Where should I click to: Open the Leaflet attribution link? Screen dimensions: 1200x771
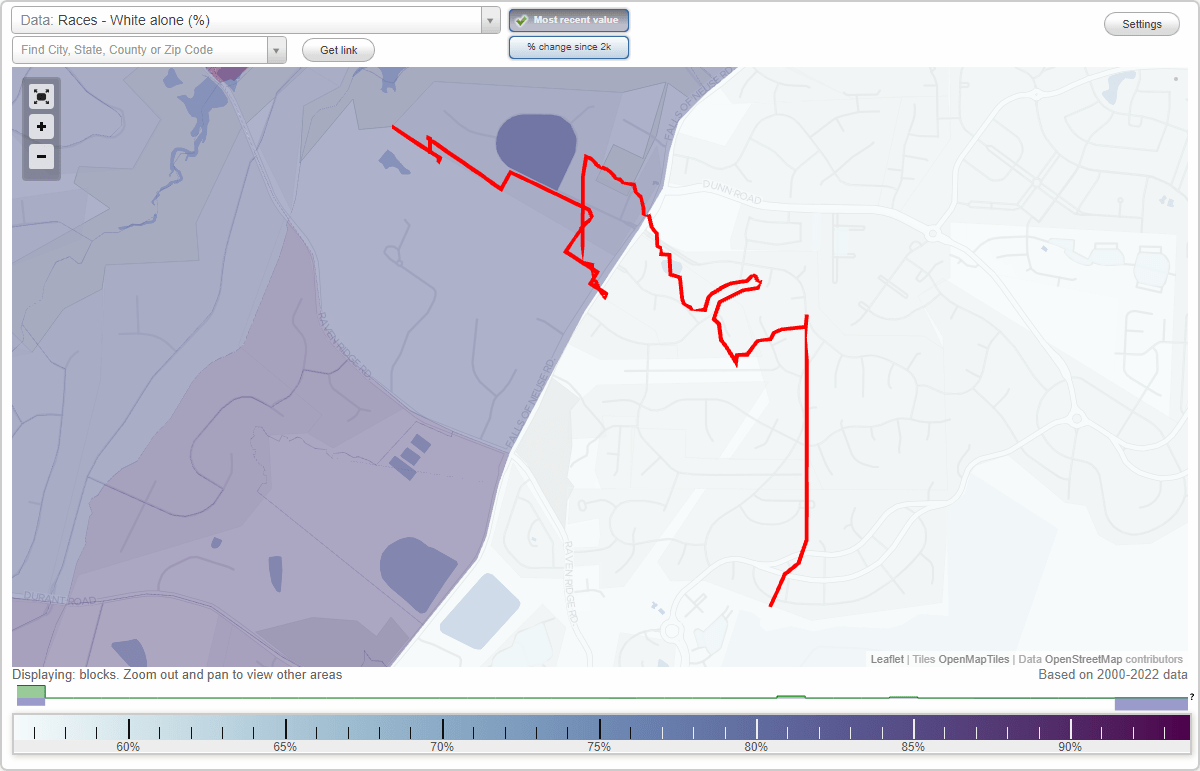tap(887, 659)
